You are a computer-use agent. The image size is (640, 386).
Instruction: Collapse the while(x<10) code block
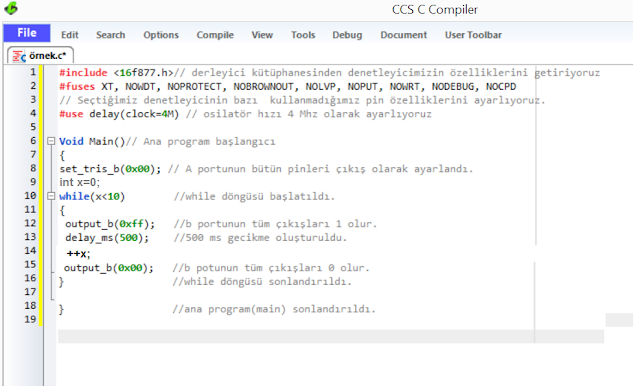51,196
